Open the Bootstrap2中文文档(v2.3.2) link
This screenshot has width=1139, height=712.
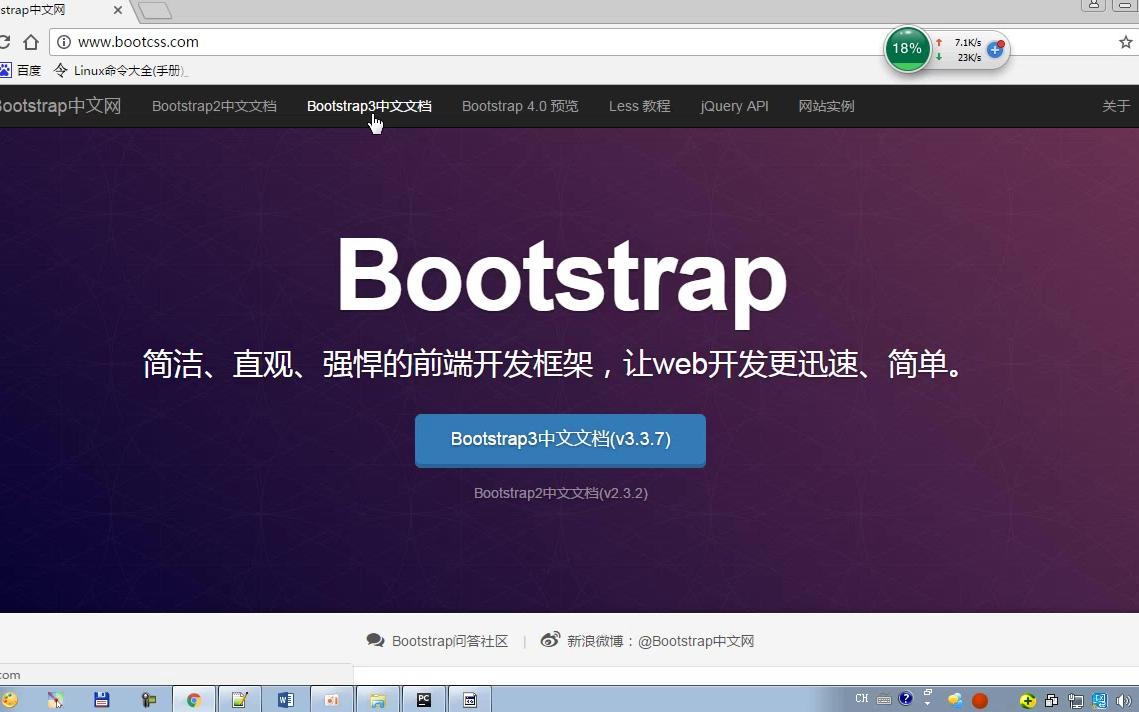pos(560,493)
